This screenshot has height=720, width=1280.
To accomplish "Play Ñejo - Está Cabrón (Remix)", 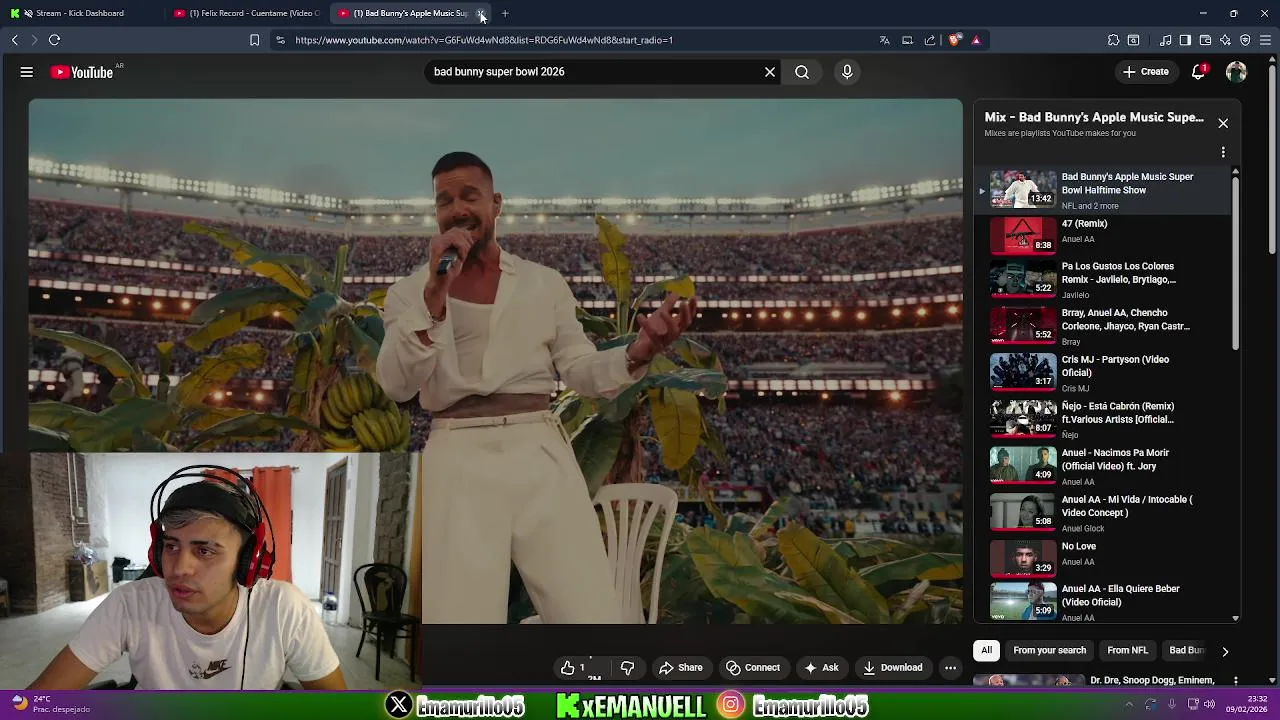I will point(1105,419).
